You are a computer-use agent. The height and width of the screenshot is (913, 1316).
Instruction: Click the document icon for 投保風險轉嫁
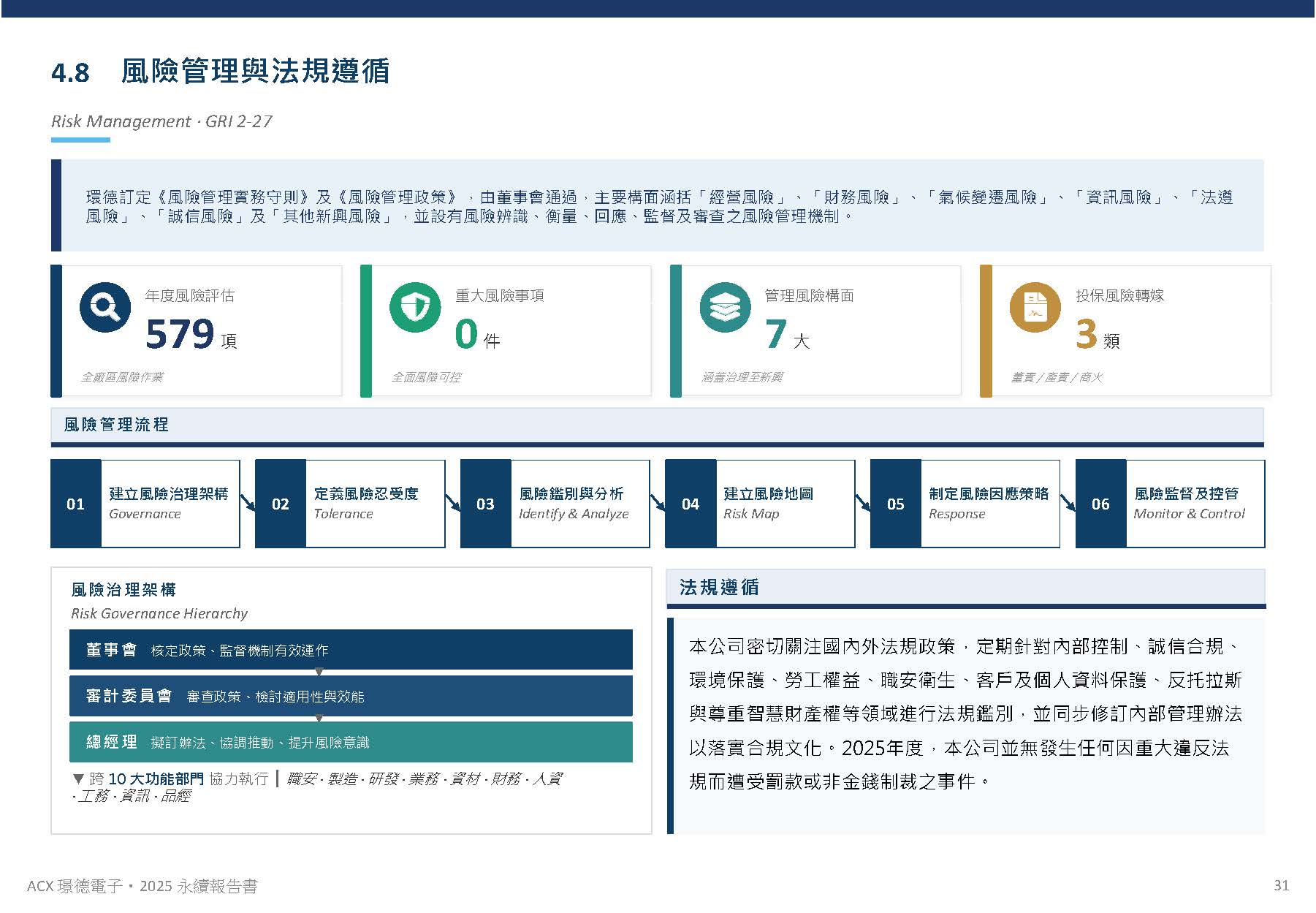coord(1035,307)
